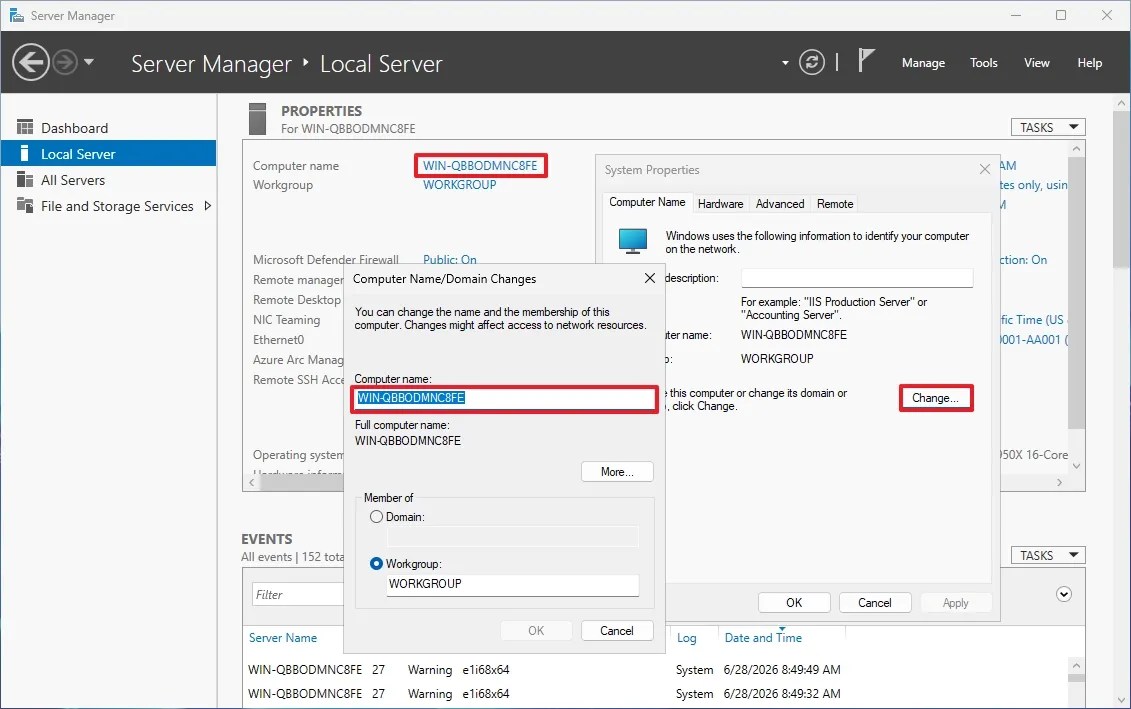
Task: Click the Change... button
Action: [936, 398]
